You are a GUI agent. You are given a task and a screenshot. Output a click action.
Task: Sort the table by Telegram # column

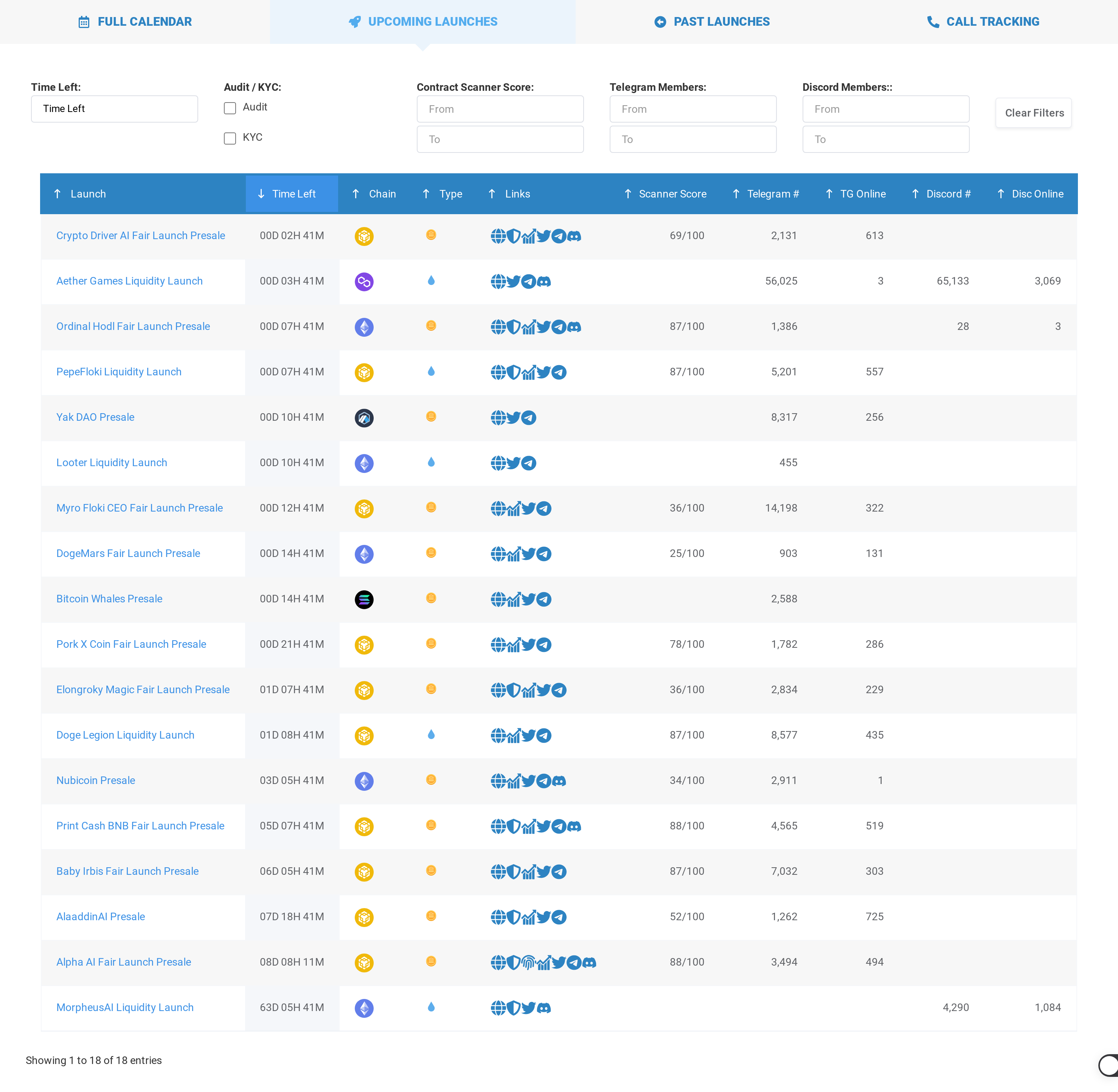click(x=766, y=194)
